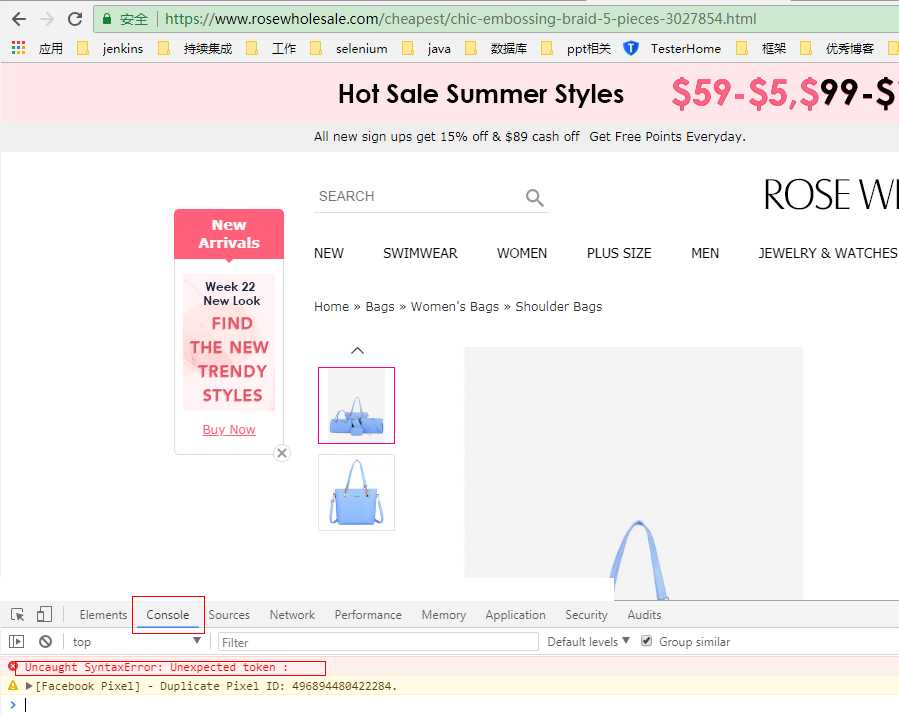This screenshot has height=716, width=899.
Task: Click the console Filter input field
Action: tap(378, 641)
